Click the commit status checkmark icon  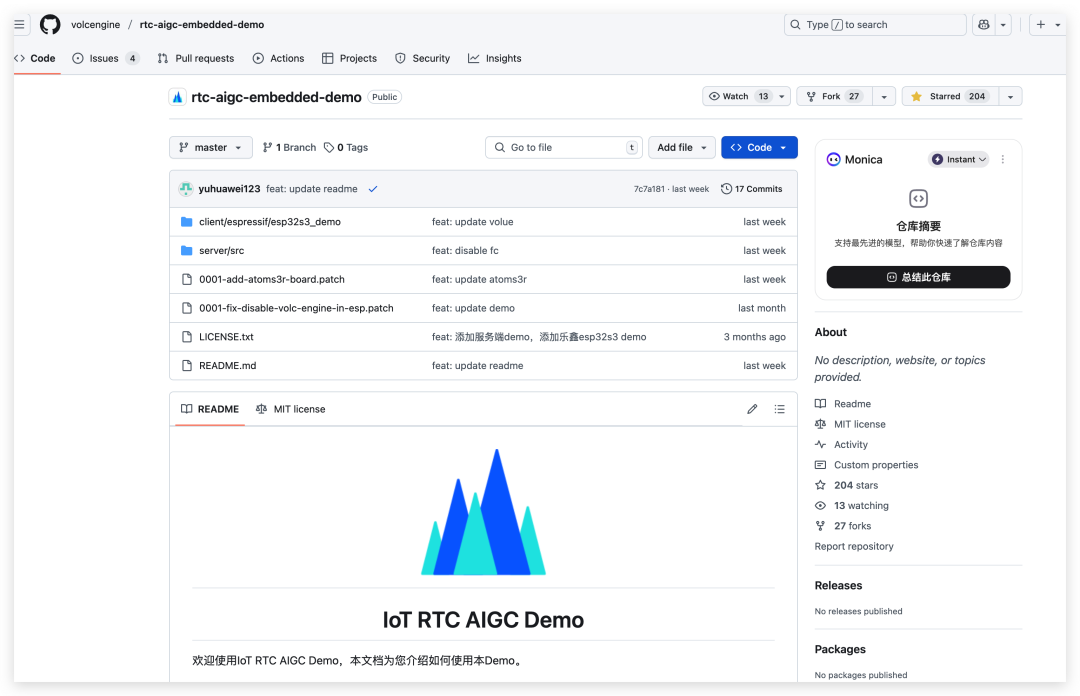pos(373,189)
